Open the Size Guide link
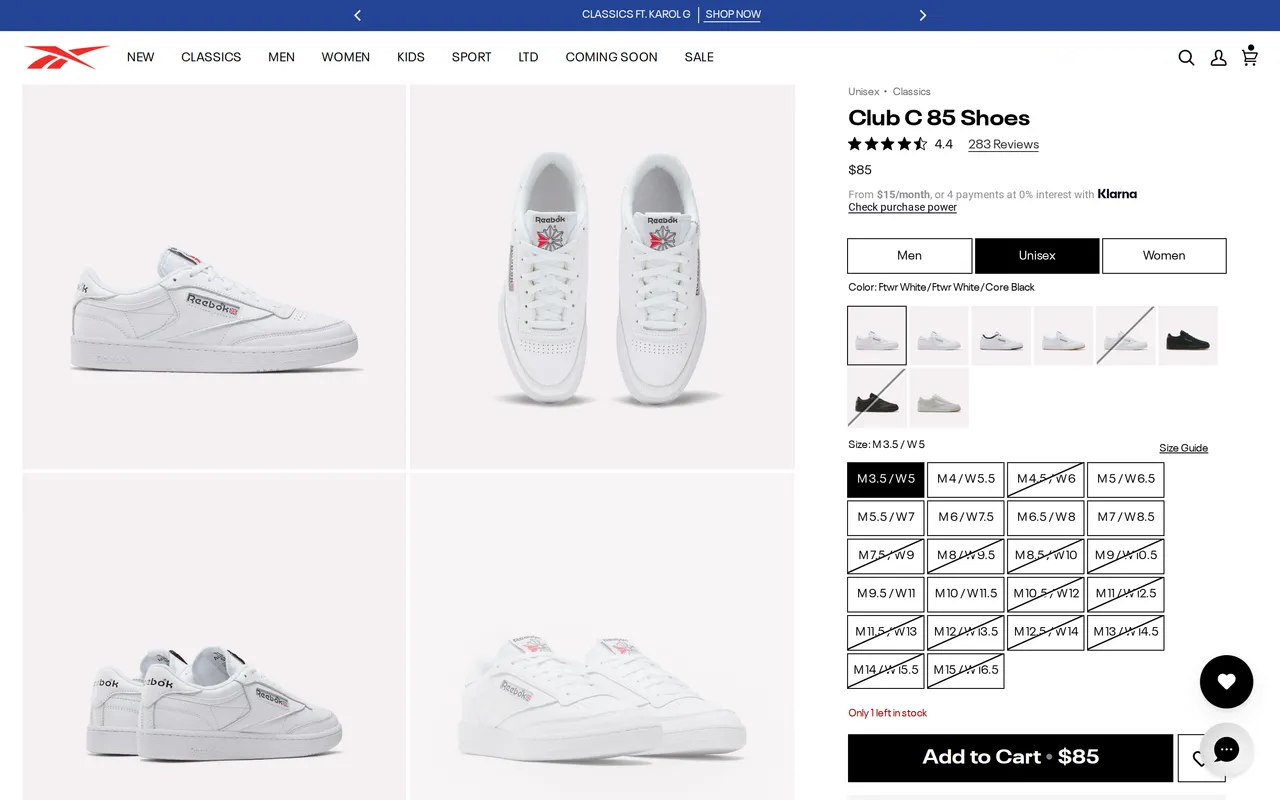 (x=1183, y=448)
